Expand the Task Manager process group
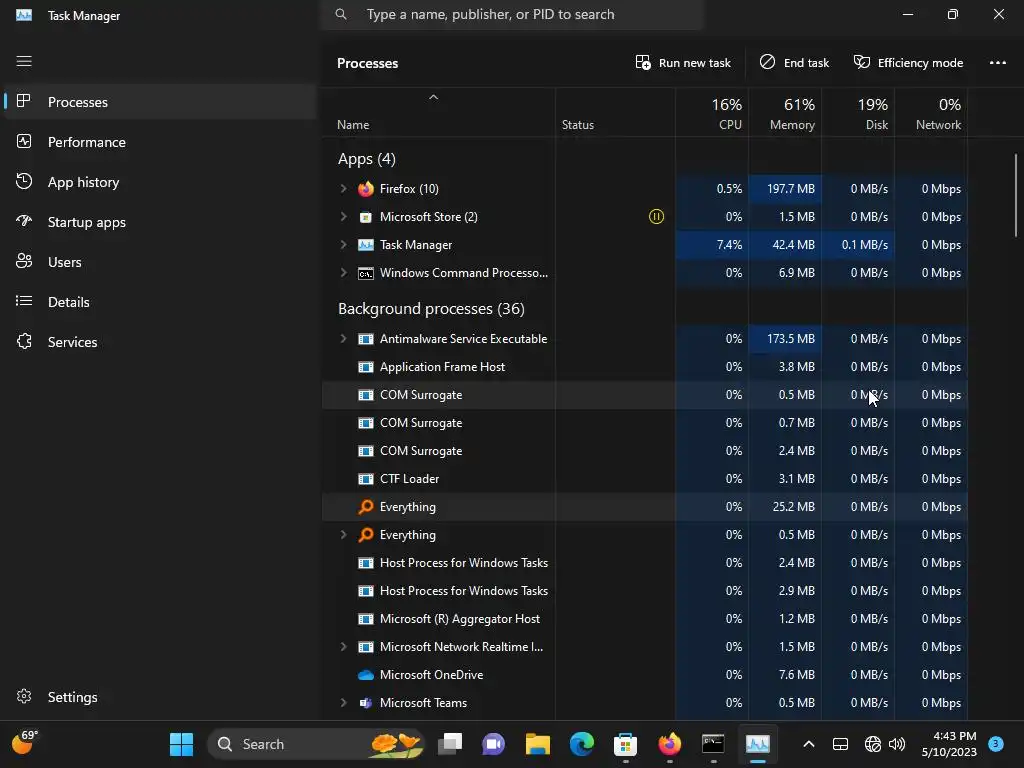This screenshot has height=768, width=1024. [x=344, y=245]
